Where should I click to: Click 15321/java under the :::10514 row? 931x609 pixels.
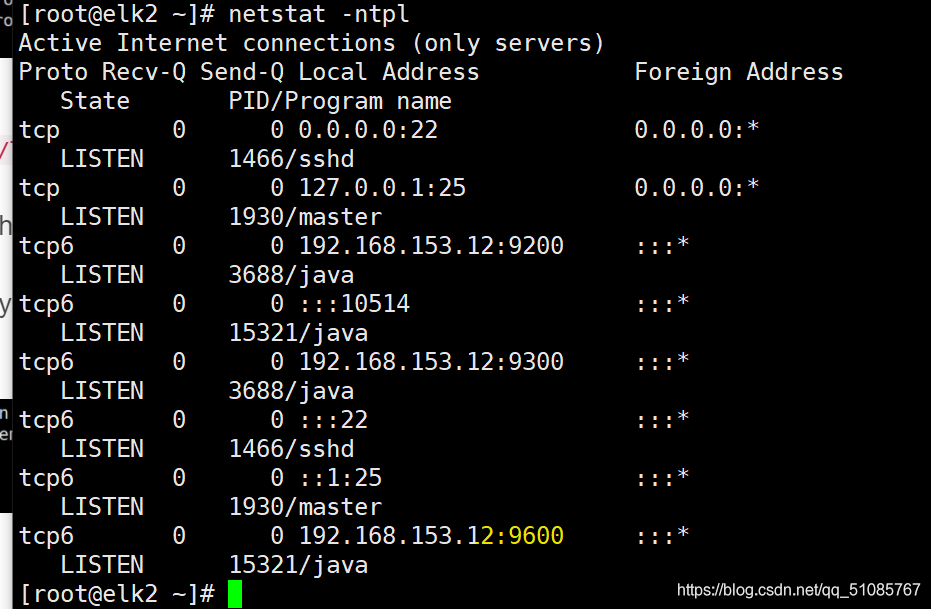point(298,334)
